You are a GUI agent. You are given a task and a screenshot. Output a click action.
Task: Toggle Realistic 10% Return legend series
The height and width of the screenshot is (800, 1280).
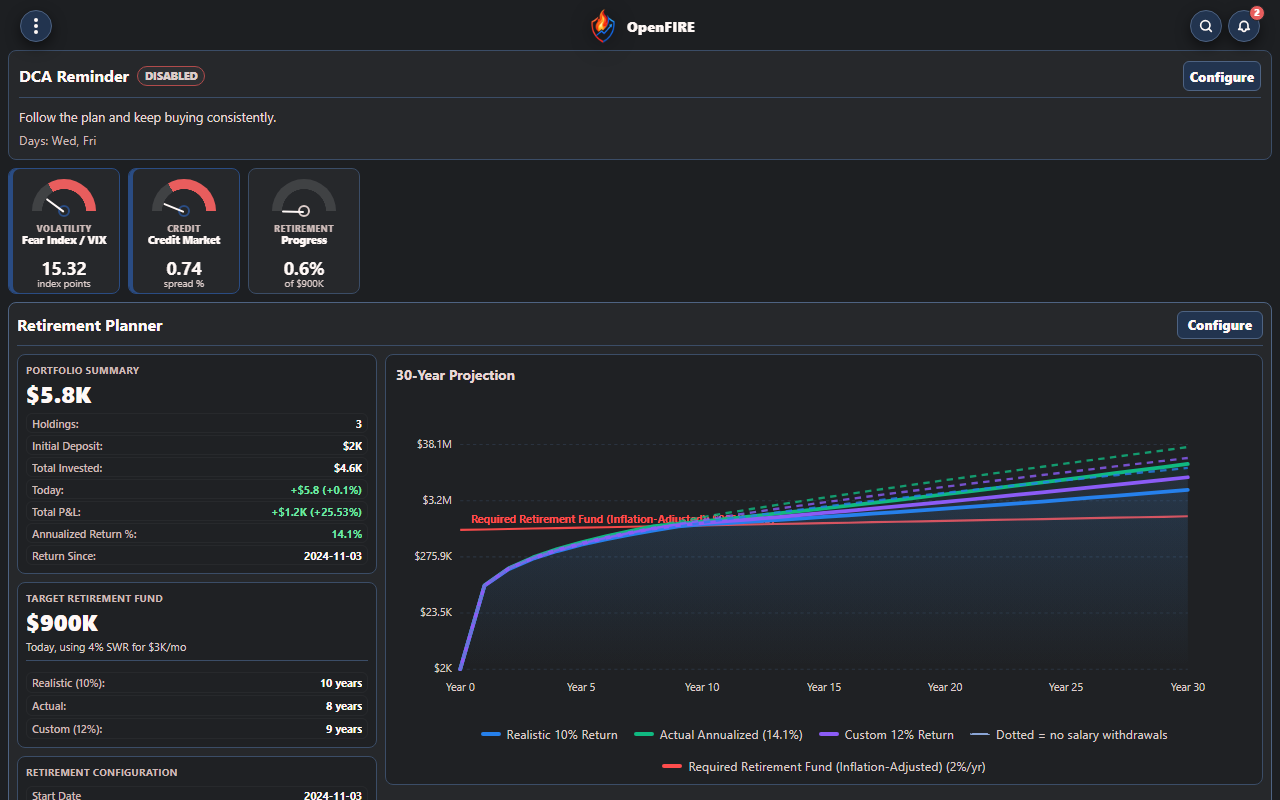(549, 735)
